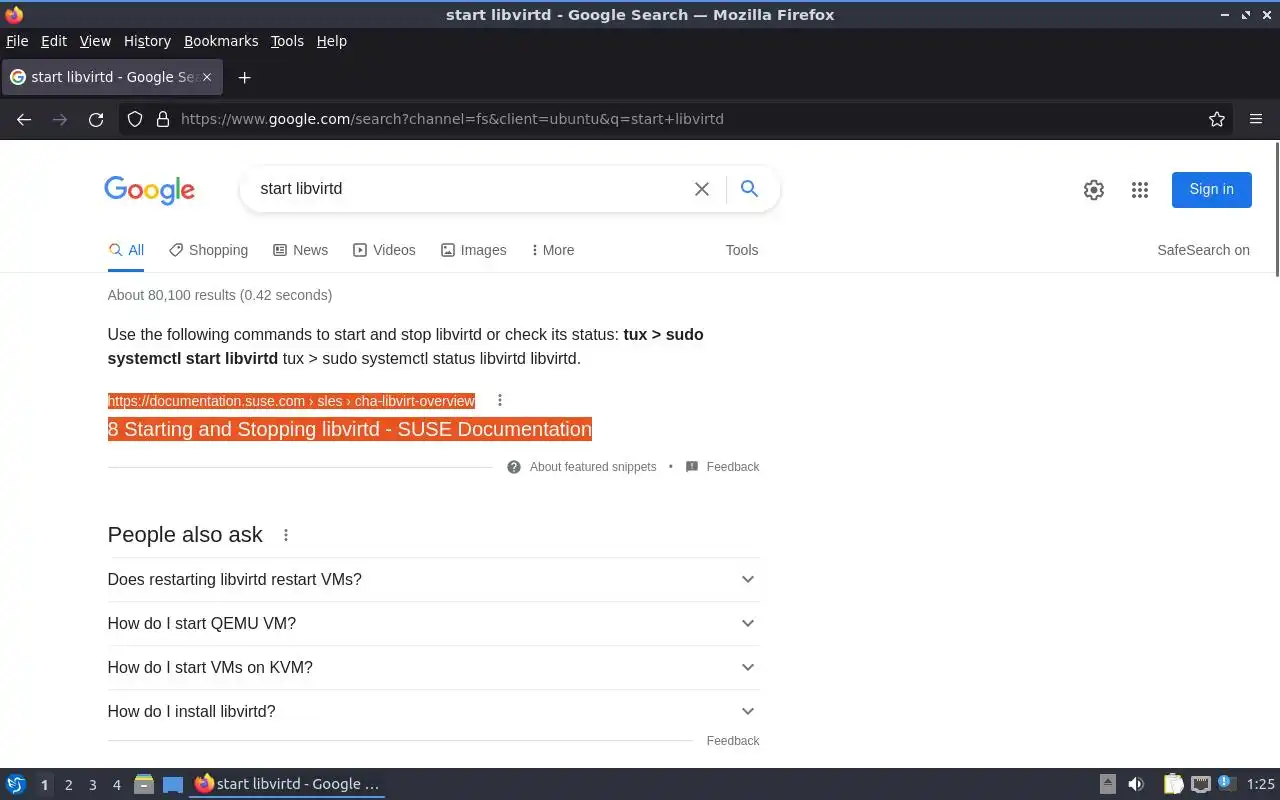Click the 'About 80,100 results' text

(220, 295)
